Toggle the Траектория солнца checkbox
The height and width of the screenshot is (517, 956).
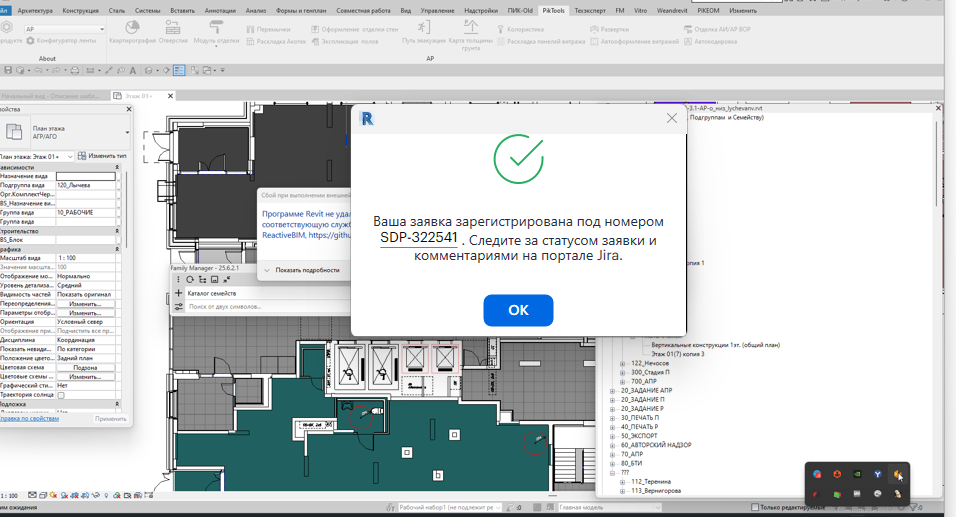61,395
